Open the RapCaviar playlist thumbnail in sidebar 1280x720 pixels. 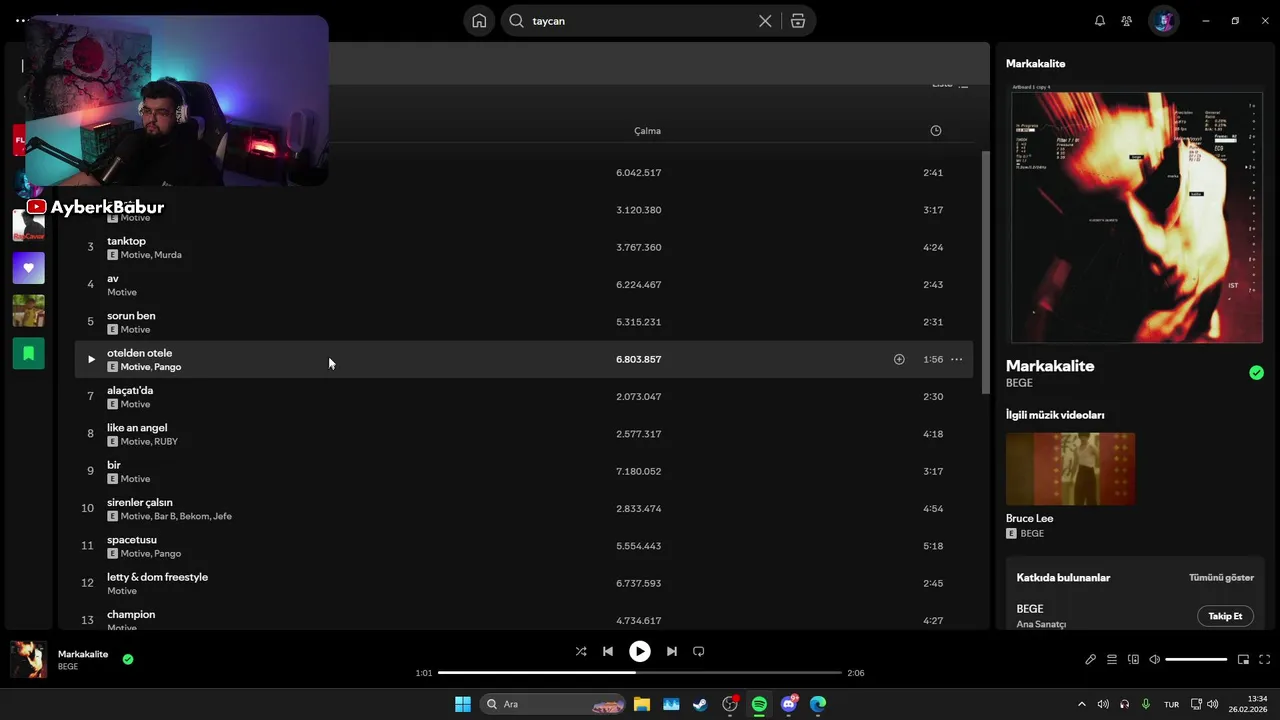point(28,225)
